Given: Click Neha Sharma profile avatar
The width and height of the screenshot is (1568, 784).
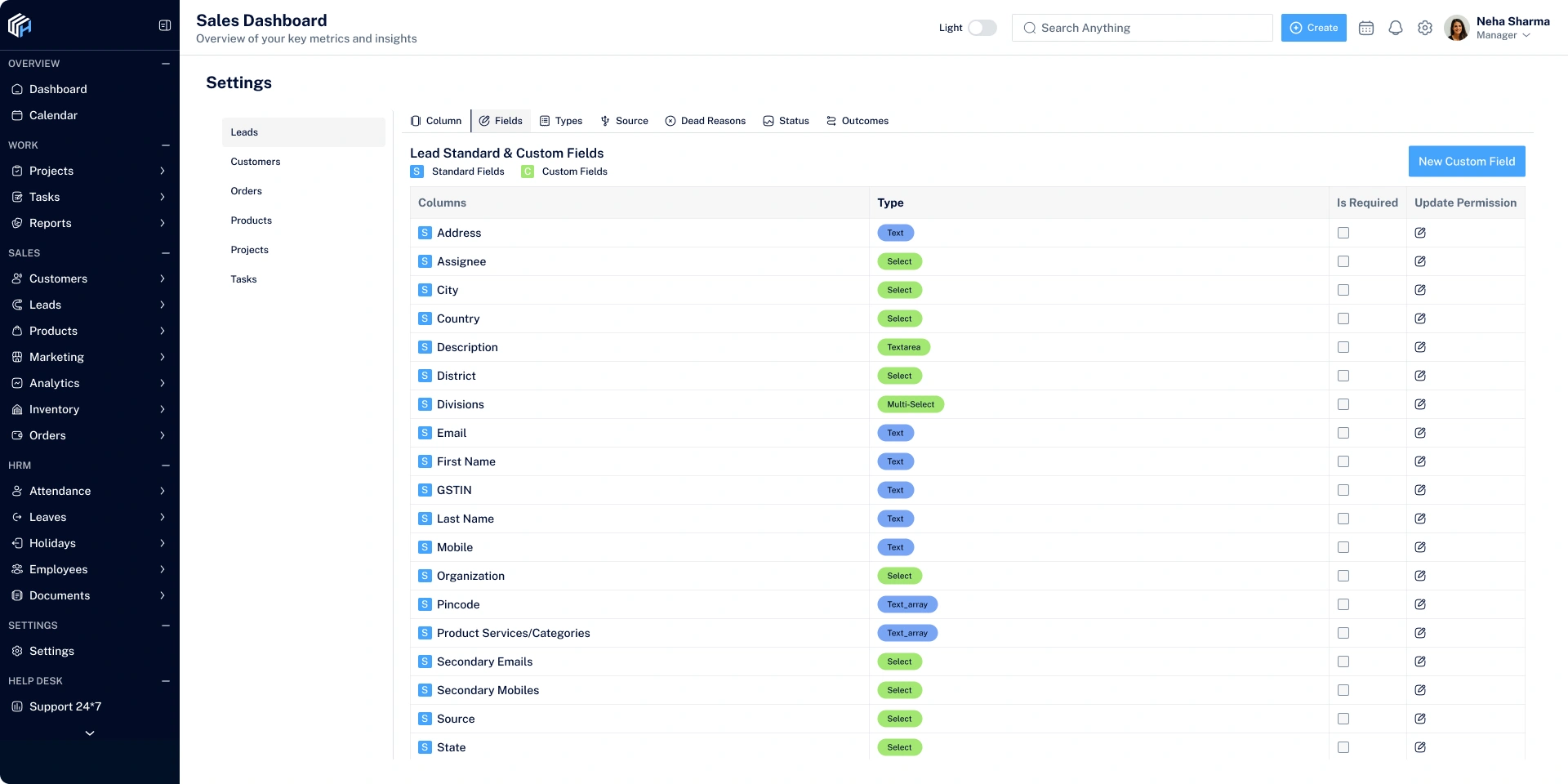Looking at the screenshot, I should [1457, 28].
